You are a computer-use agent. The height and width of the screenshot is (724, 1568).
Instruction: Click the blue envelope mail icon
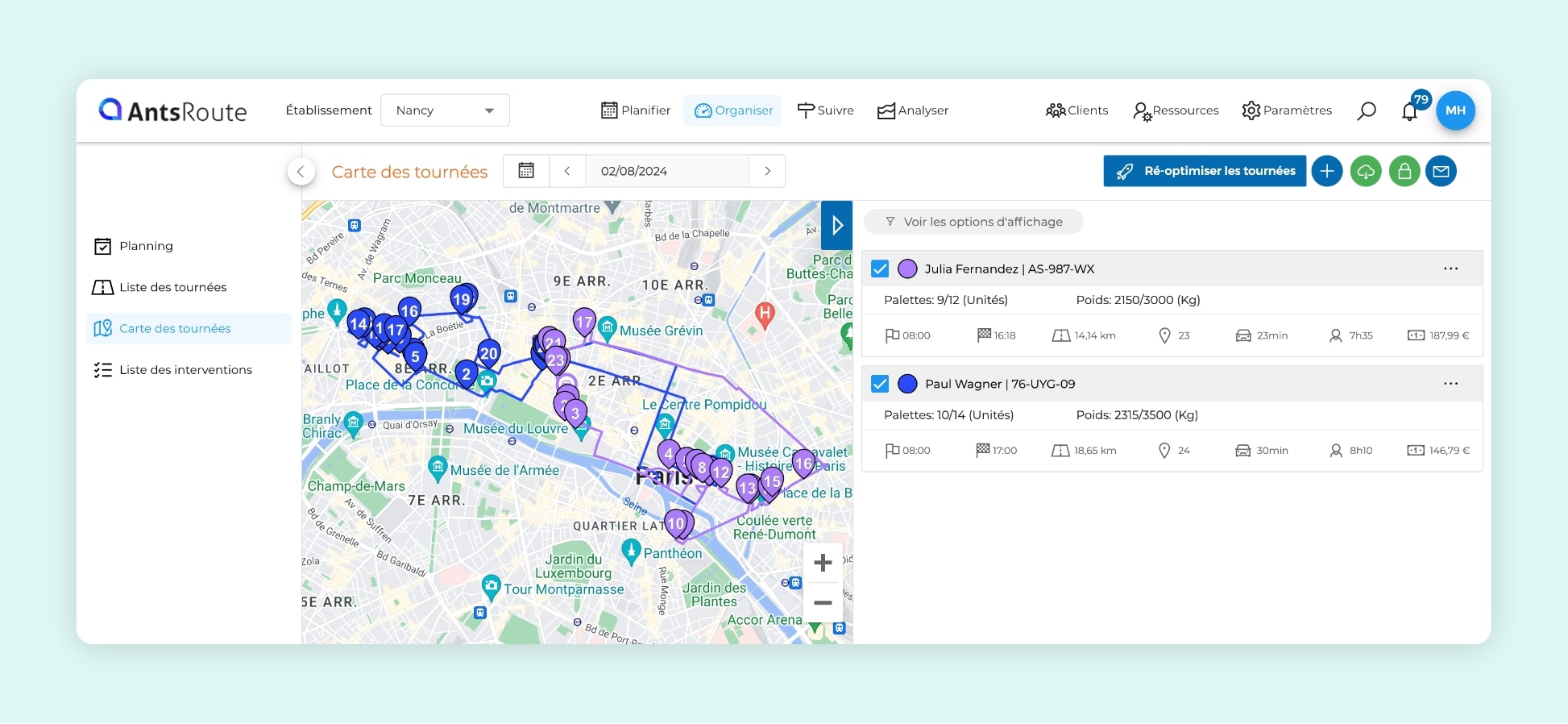[1441, 171]
